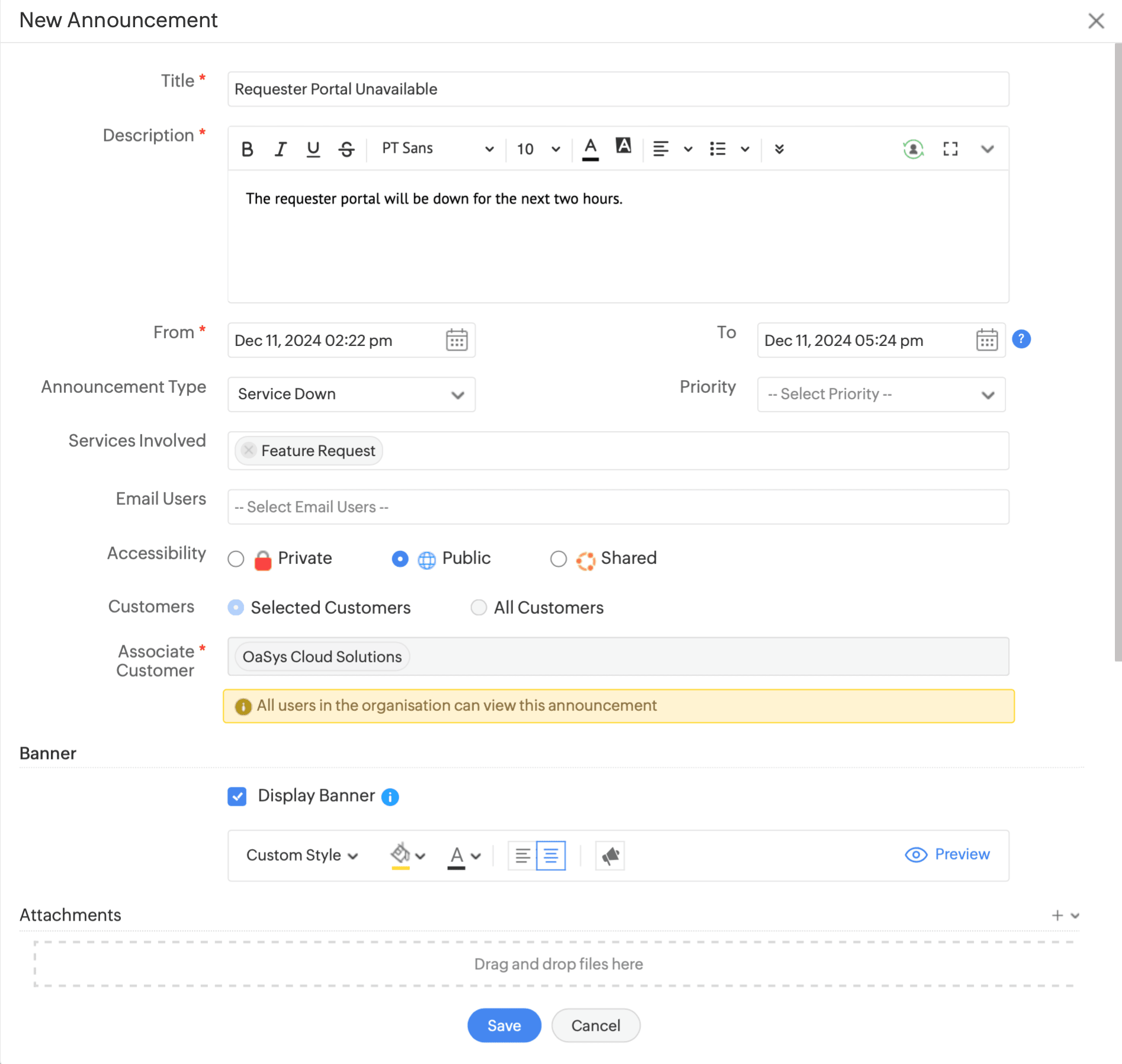Click the Select Email Users field

[x=618, y=507]
